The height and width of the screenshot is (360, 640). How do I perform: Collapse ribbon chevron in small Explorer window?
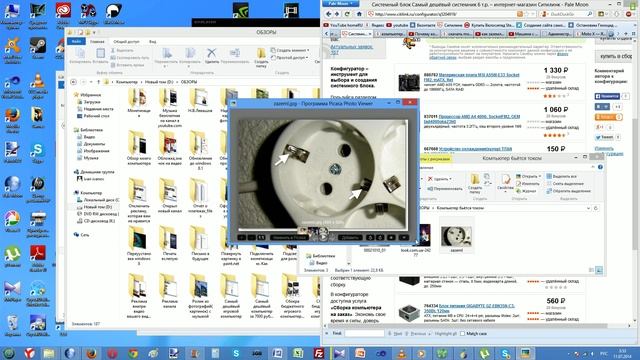coord(593,167)
